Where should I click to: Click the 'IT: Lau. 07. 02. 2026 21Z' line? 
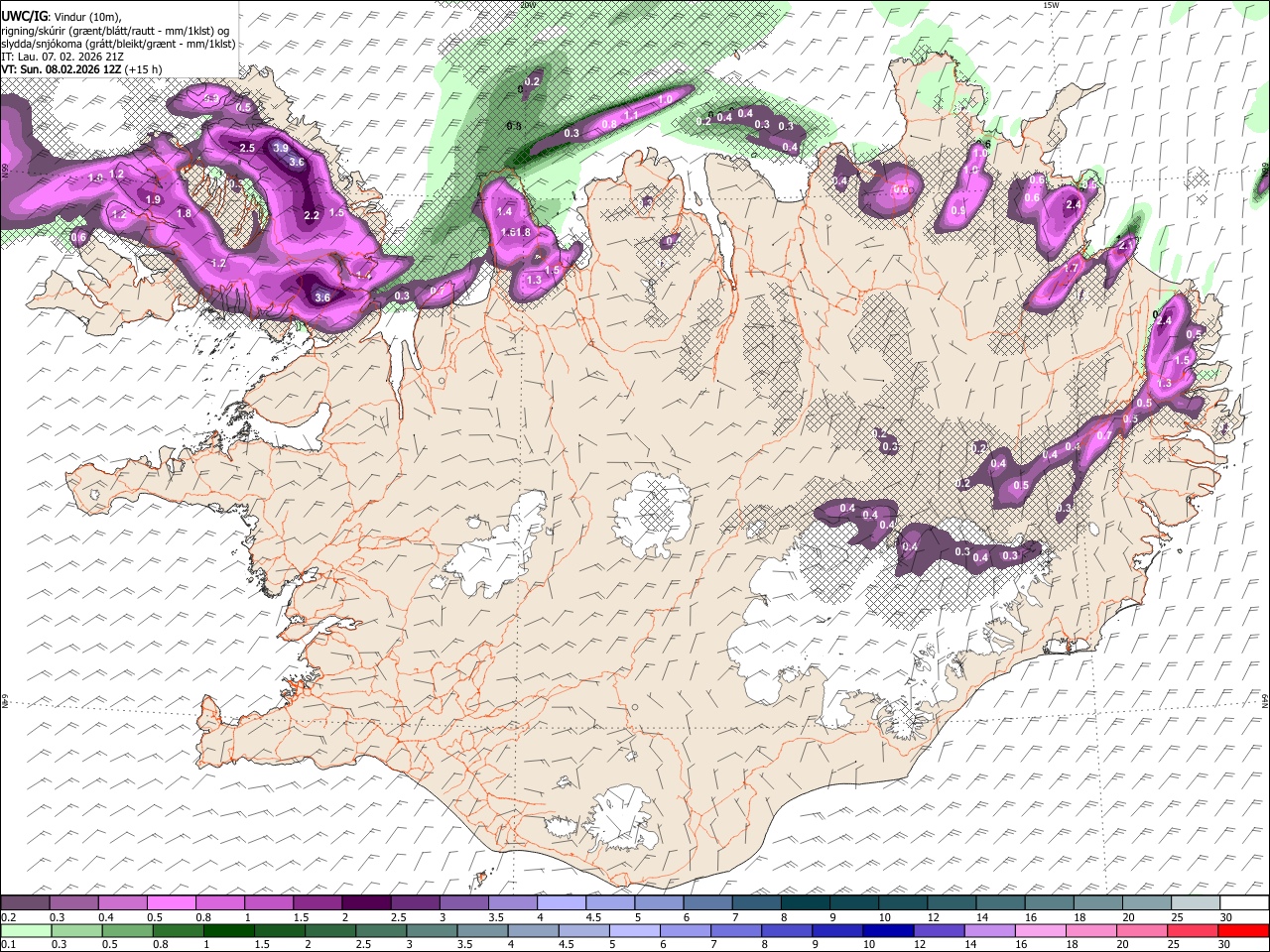(x=63, y=57)
